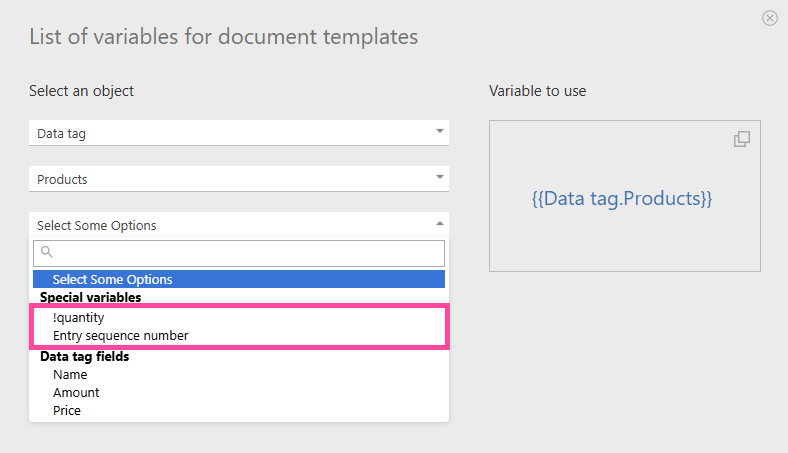Collapse the Select Some Options dropdown

coord(238,225)
